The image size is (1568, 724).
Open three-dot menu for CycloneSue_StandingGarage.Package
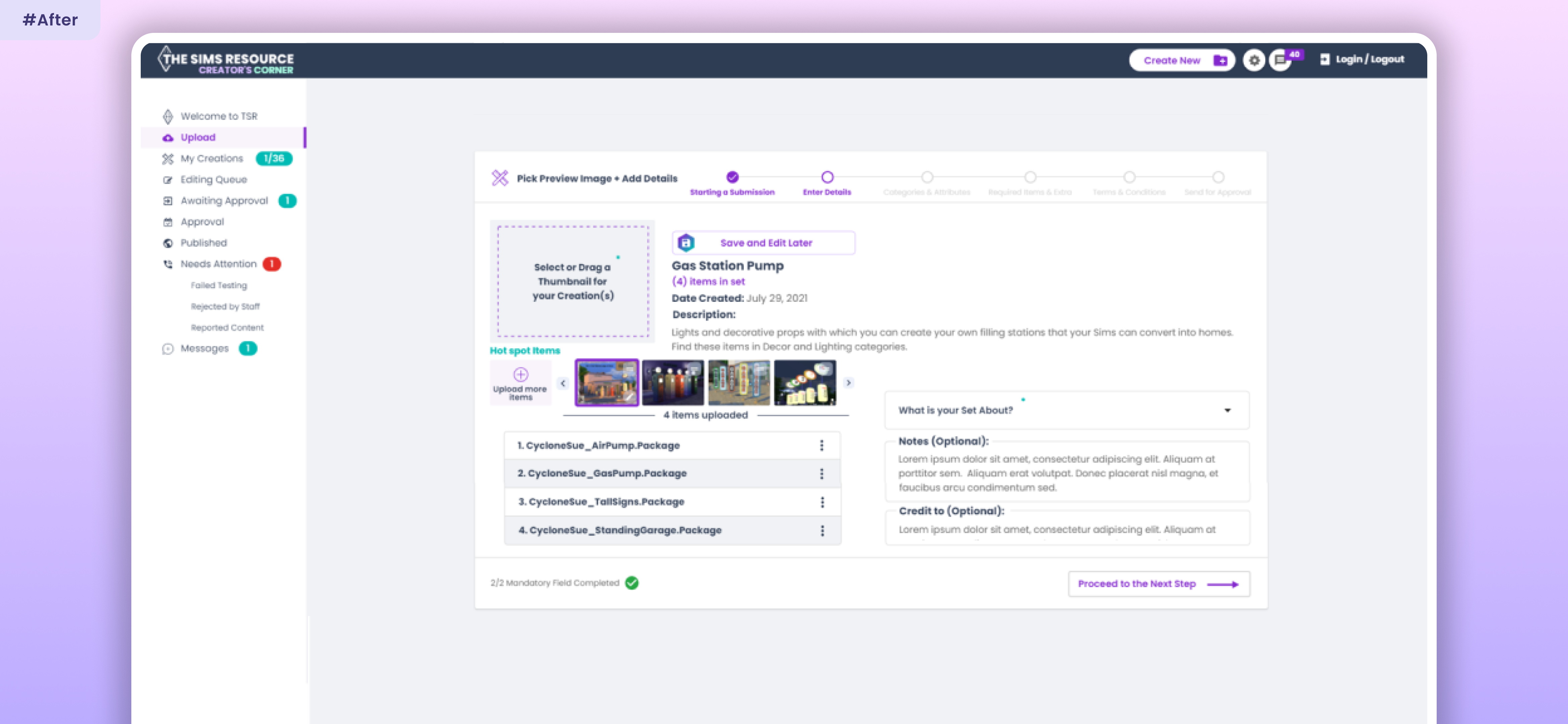pos(822,530)
